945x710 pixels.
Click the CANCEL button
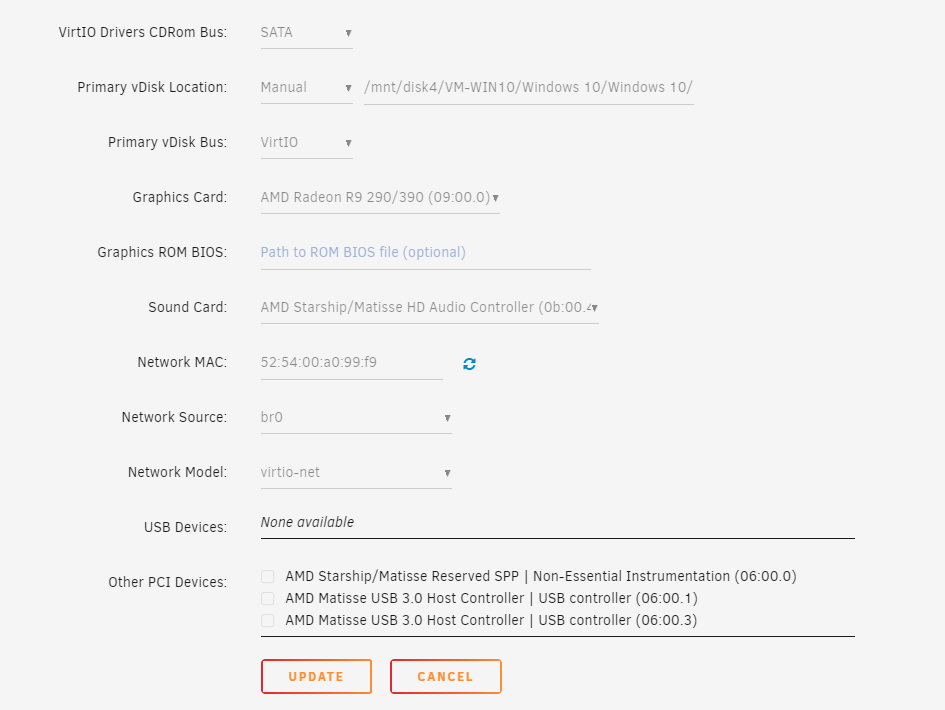tap(446, 676)
